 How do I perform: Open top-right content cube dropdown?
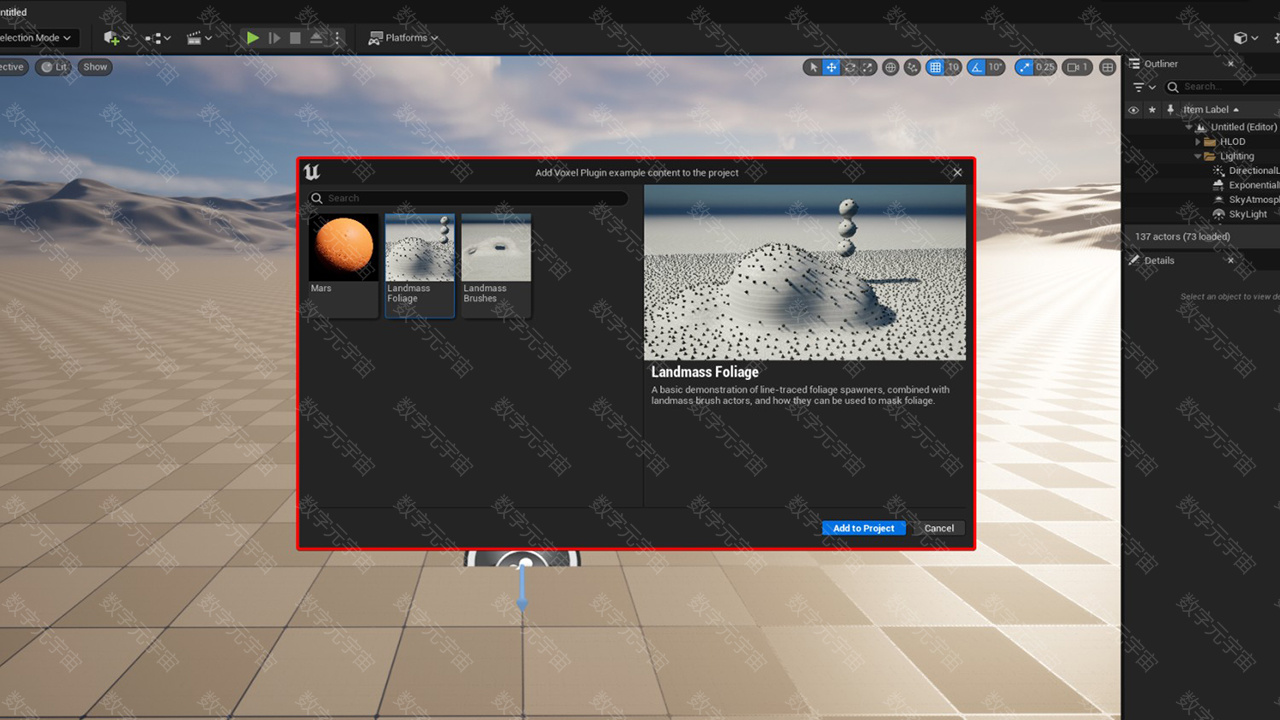1246,38
